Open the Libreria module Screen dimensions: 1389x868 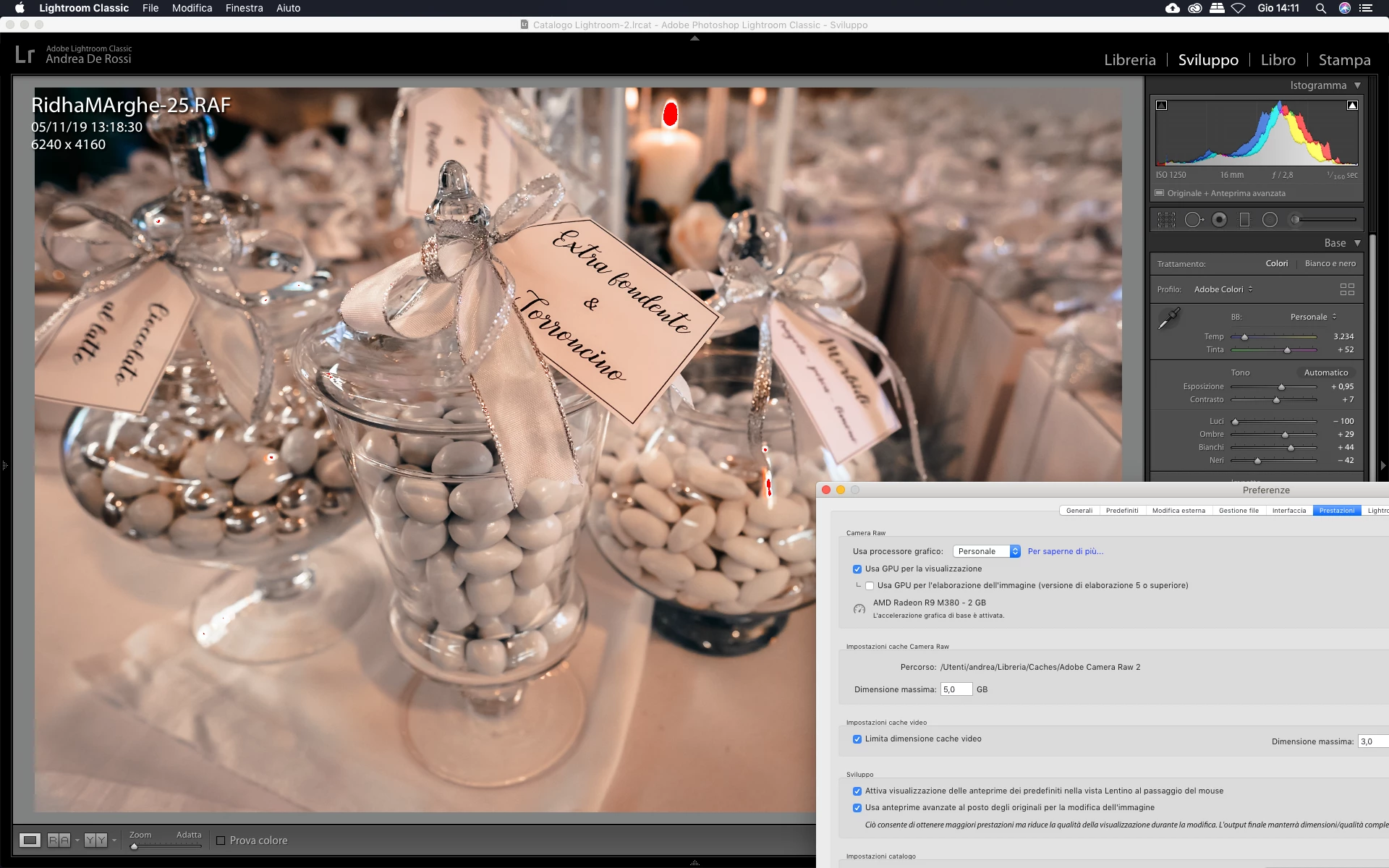1129,60
